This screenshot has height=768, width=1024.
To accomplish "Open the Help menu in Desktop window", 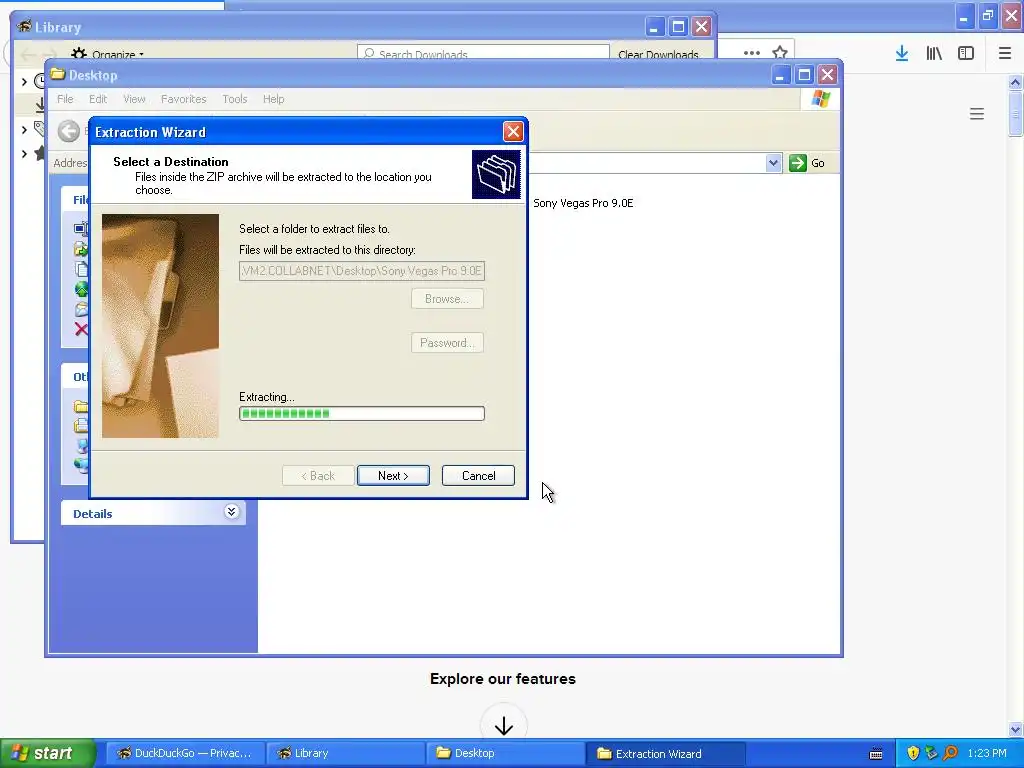I will click(x=274, y=99).
